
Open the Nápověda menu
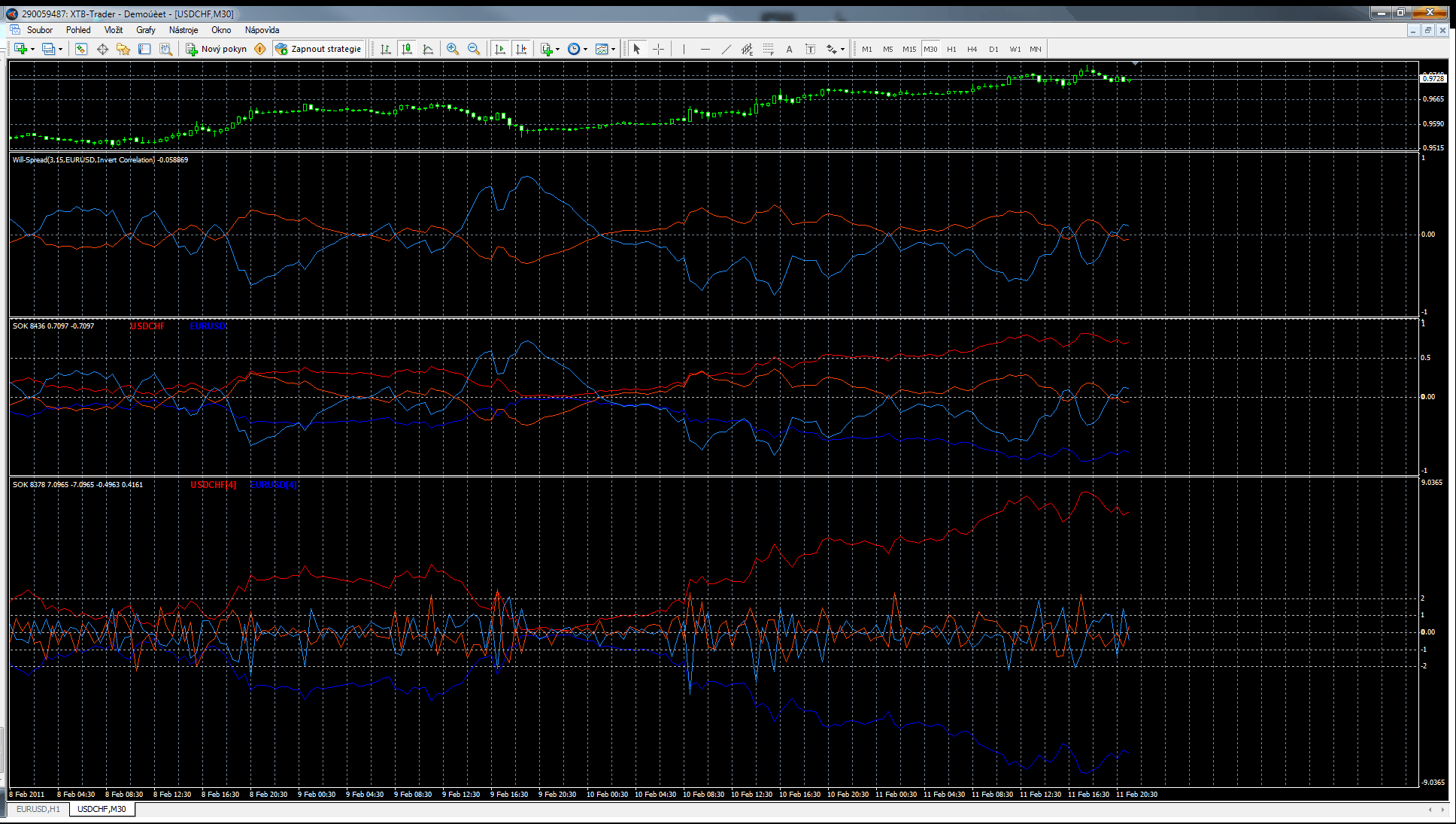pos(262,30)
